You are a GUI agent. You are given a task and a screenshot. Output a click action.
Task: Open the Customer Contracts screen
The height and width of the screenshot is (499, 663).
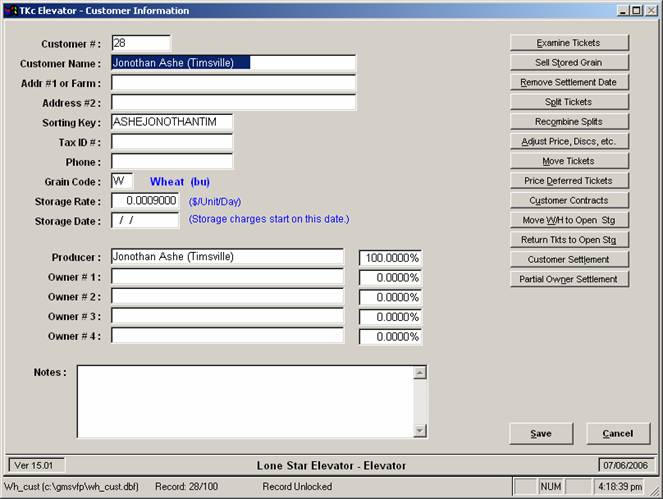click(x=569, y=200)
